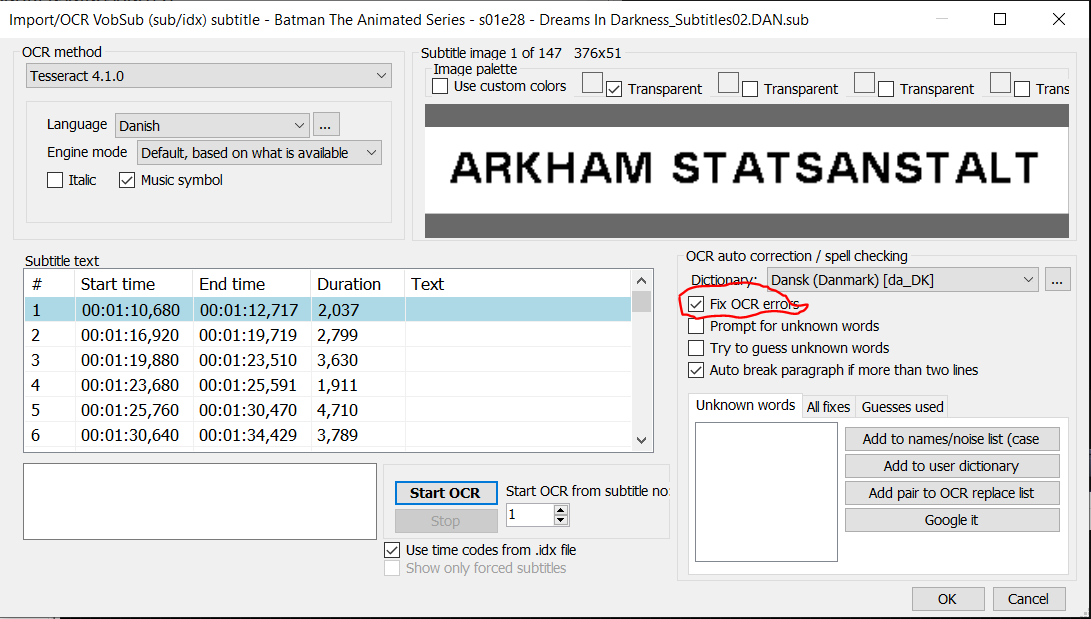Viewport: 1091px width, 619px height.
Task: Switch to the Guesses used tab
Action: (901, 406)
